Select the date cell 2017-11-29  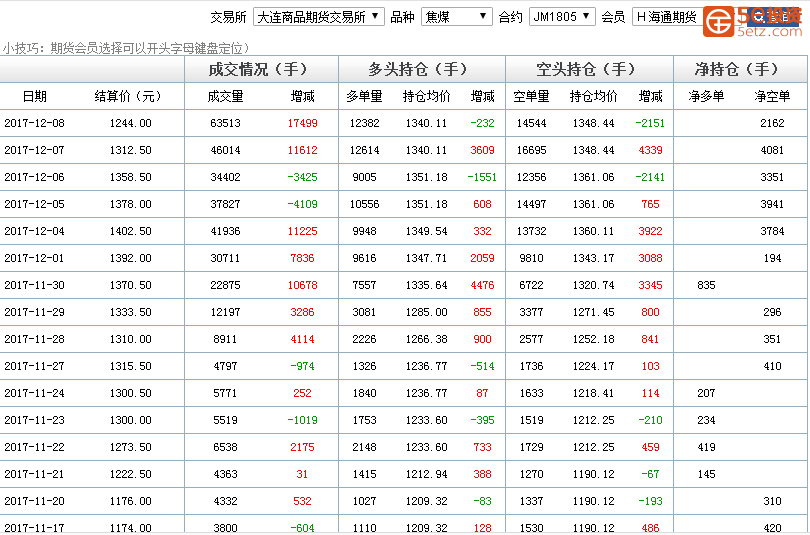(x=35, y=312)
